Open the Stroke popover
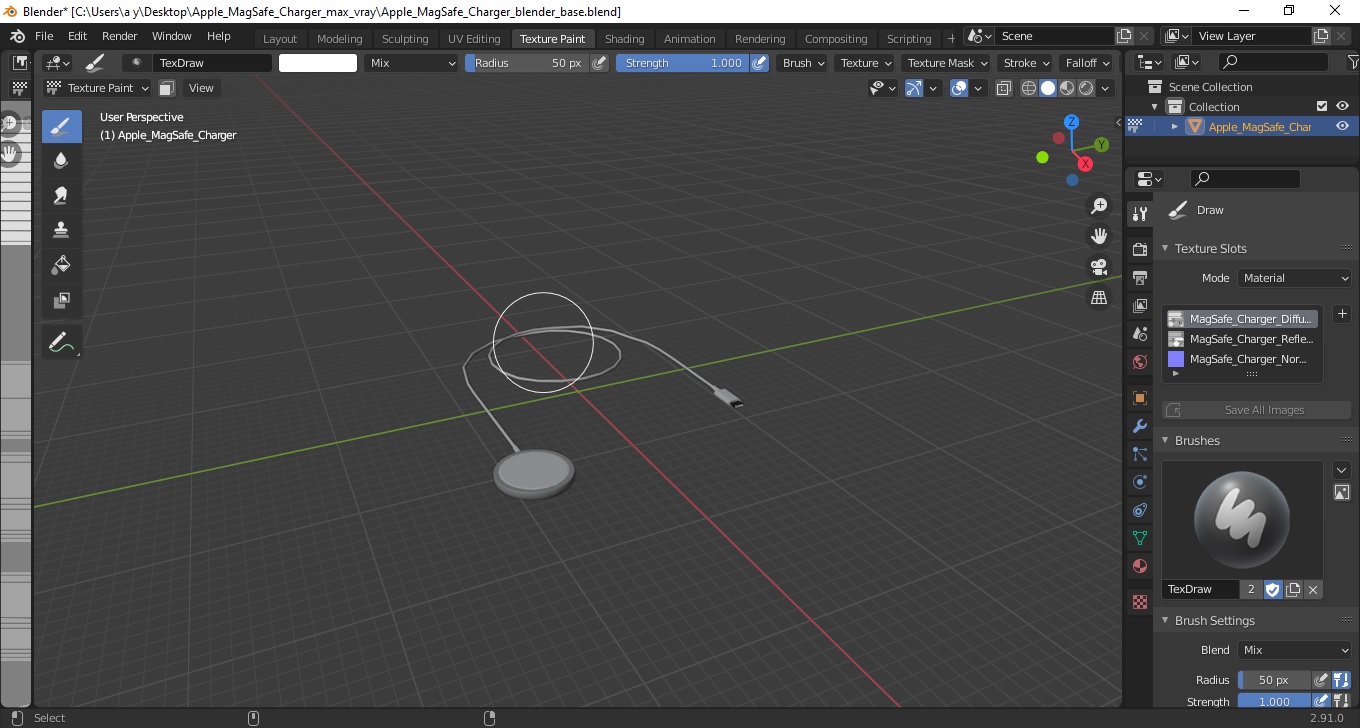 pyautogui.click(x=1025, y=62)
